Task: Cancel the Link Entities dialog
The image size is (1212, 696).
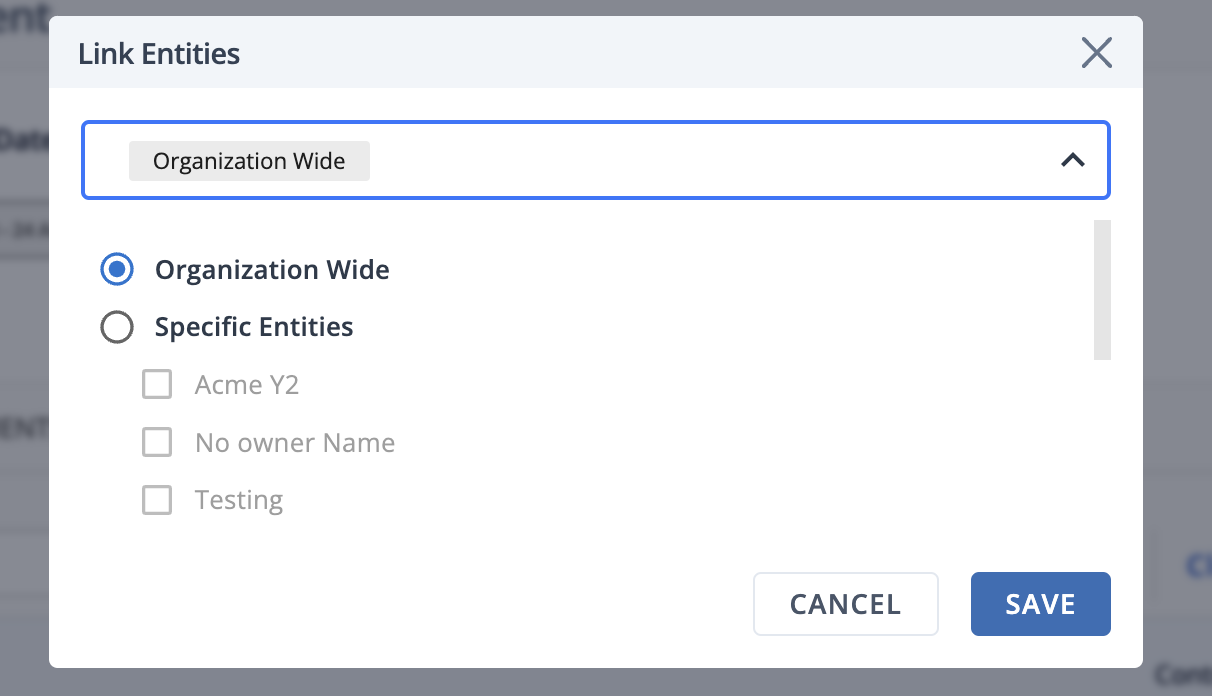Action: (846, 604)
